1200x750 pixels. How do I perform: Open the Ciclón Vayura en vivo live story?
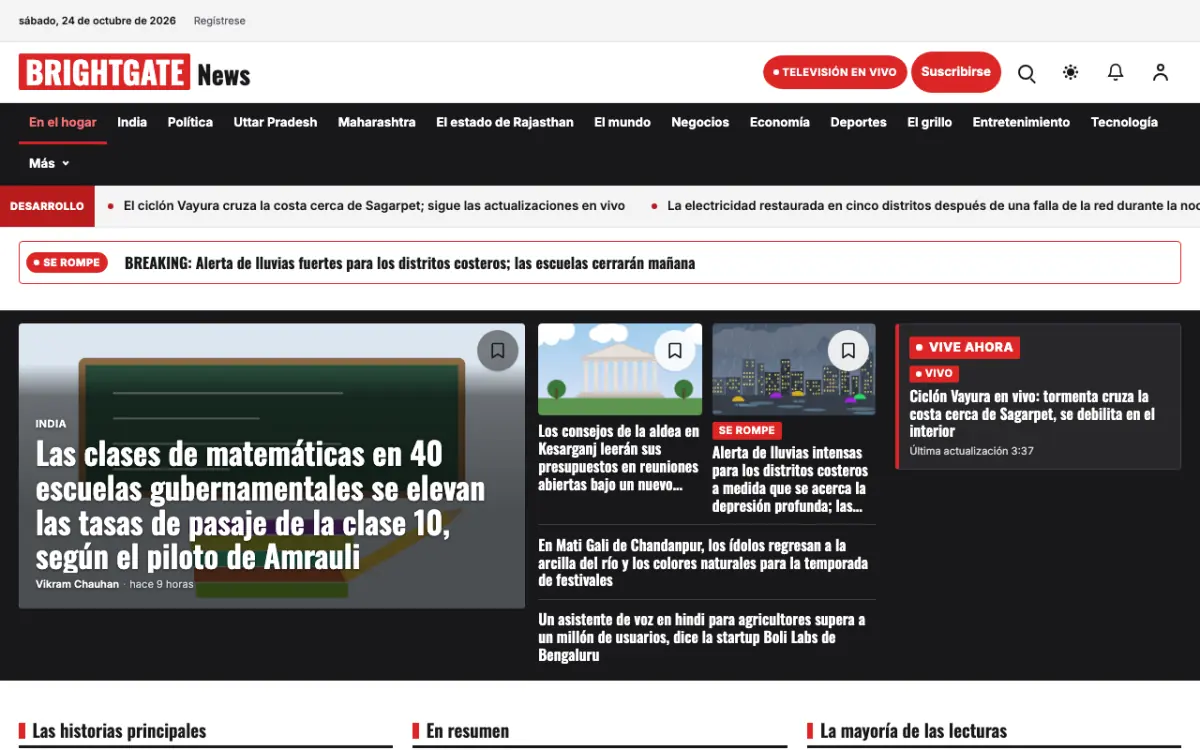[1032, 413]
